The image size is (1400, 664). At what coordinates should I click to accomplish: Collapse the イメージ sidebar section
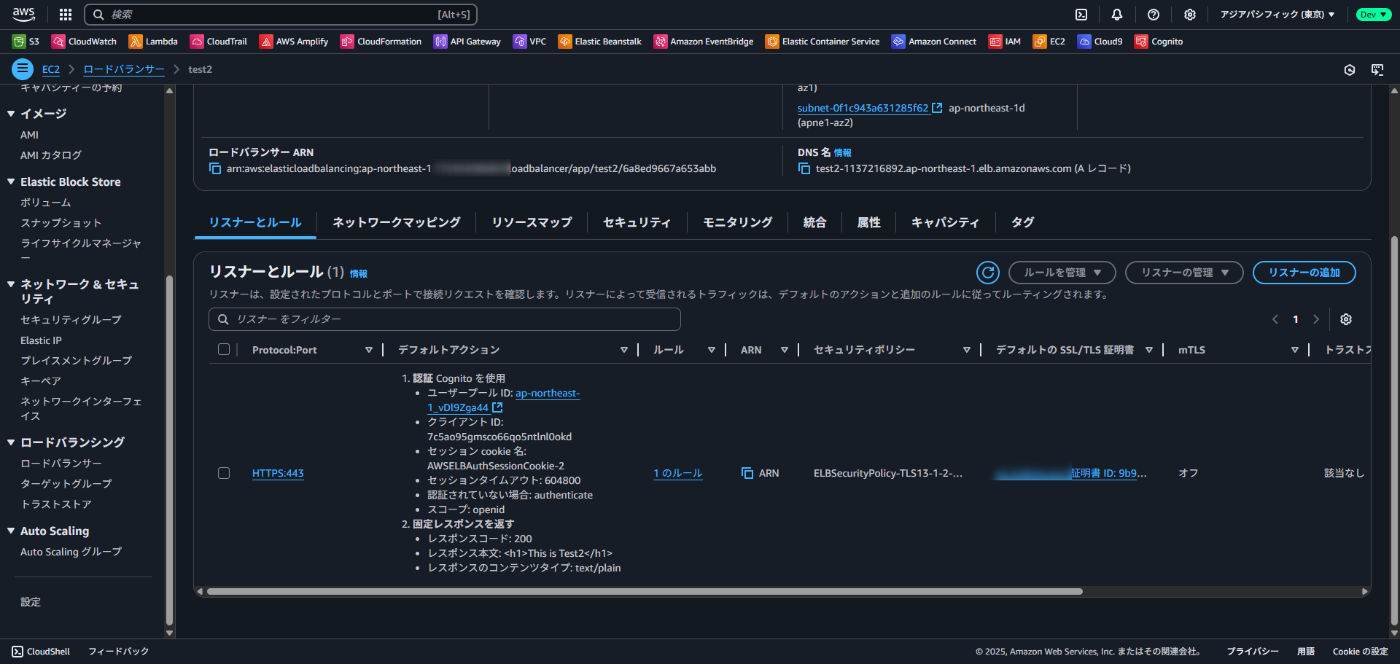(11, 114)
